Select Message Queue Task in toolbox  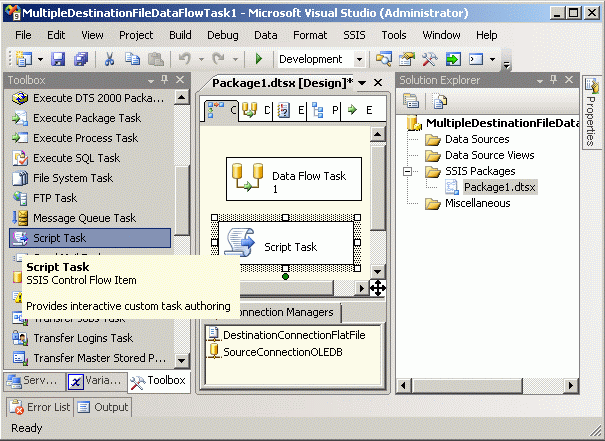tap(90, 218)
